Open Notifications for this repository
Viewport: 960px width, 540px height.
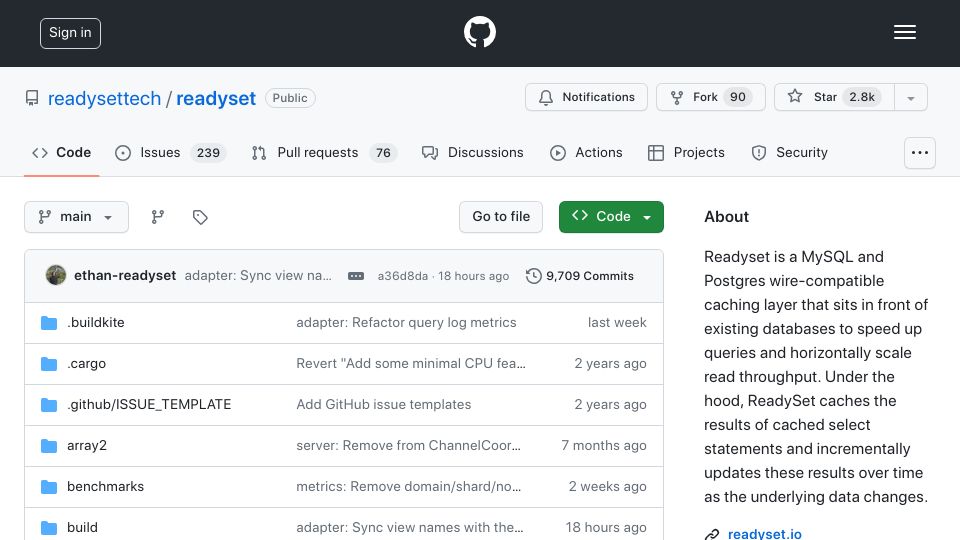[x=586, y=97]
